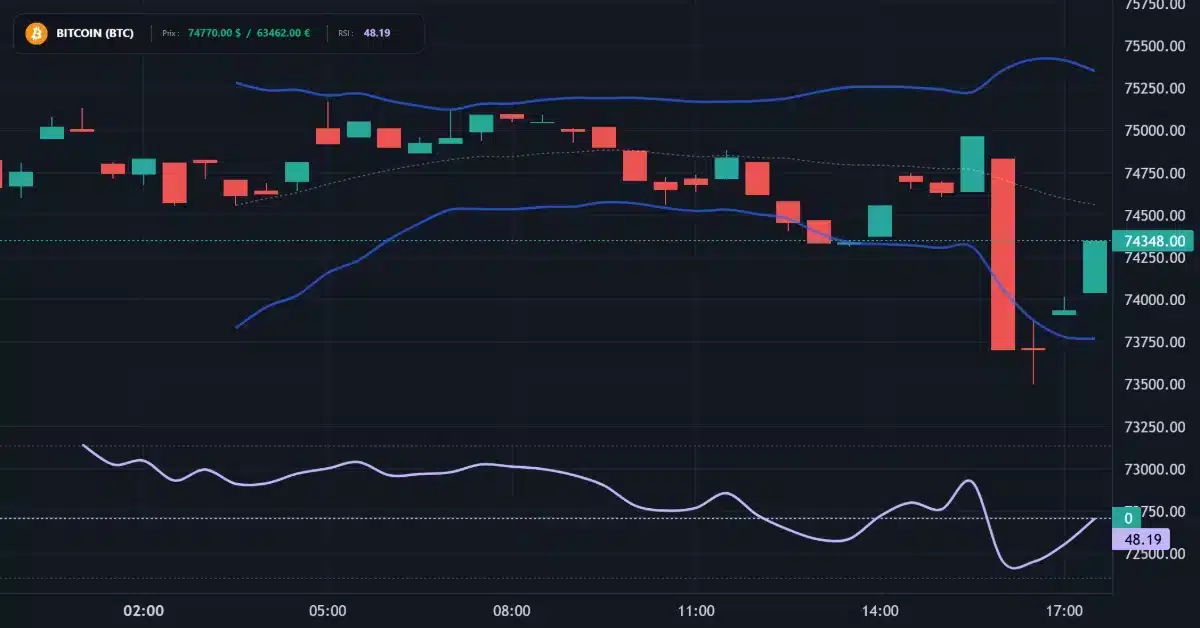Click the 08:00 time axis label
1200x628 pixels.
pyautogui.click(x=513, y=610)
